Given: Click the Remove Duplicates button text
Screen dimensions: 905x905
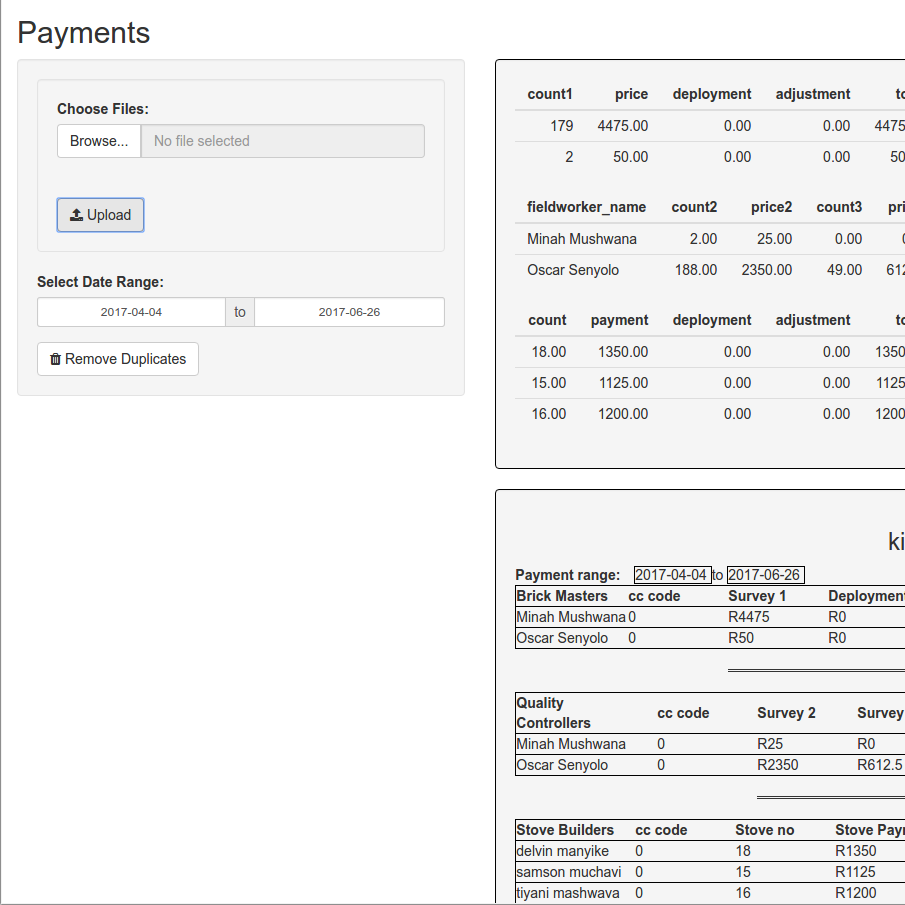Looking at the screenshot, I should coord(125,359).
